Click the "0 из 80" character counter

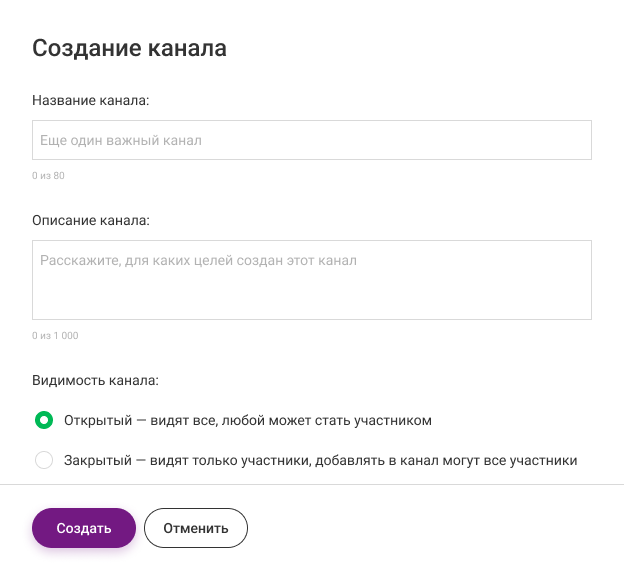48,176
